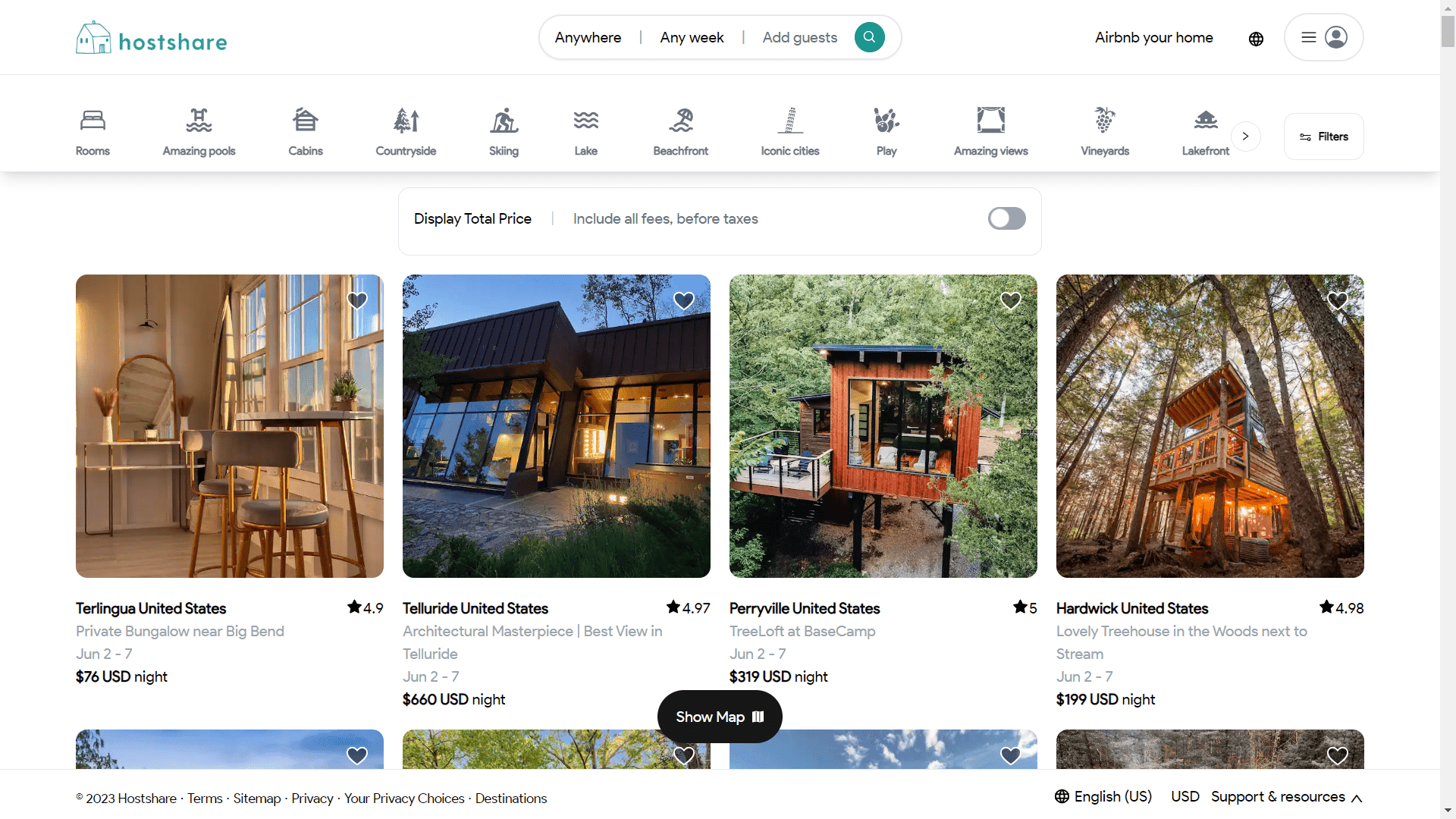Select the Skiing category icon
The height and width of the screenshot is (819, 1456).
pyautogui.click(x=504, y=120)
